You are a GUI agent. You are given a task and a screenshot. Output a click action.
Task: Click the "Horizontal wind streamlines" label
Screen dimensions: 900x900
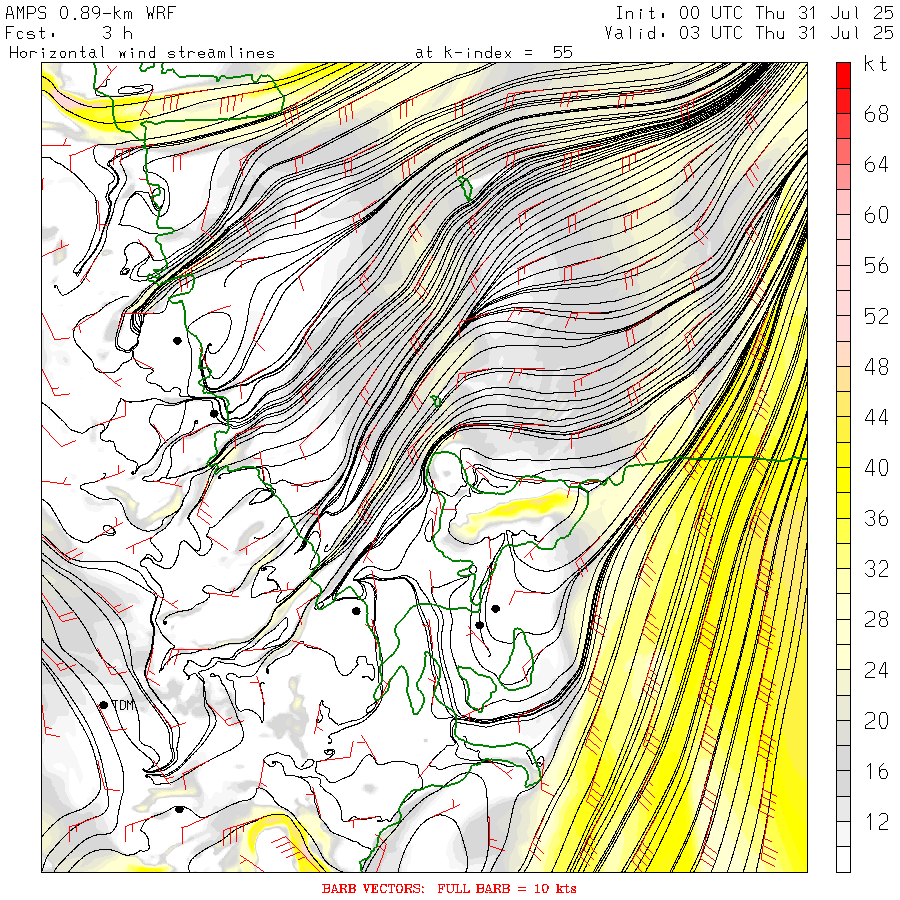click(142, 53)
